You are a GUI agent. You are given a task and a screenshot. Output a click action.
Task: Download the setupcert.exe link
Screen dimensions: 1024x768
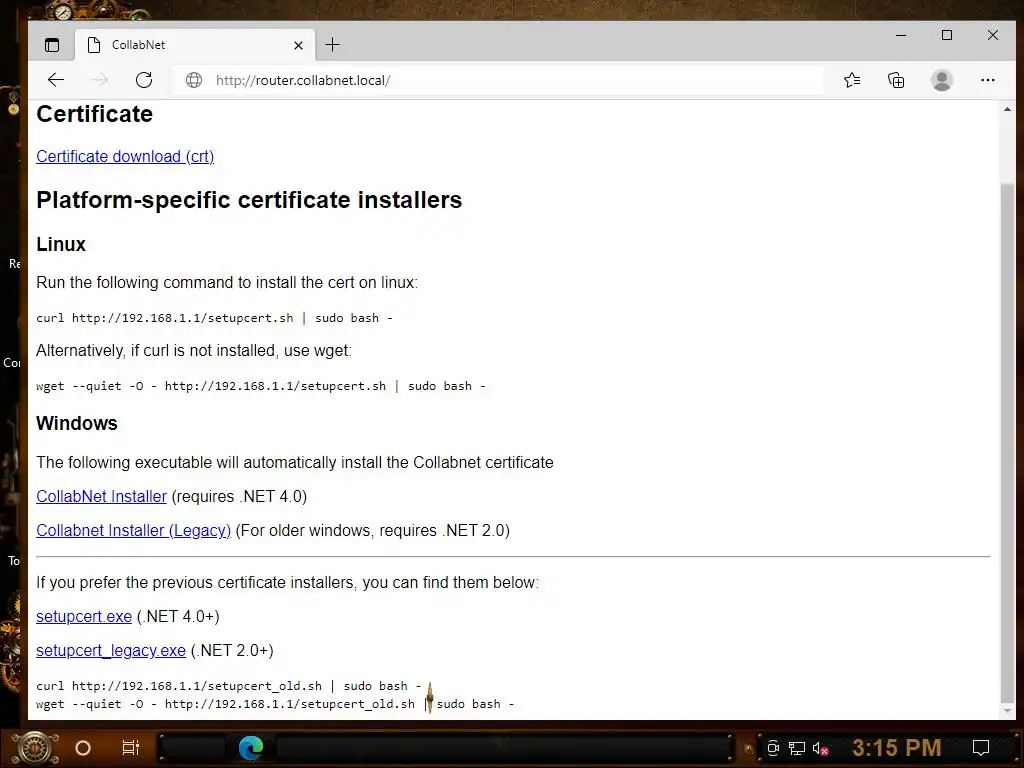tap(84, 616)
